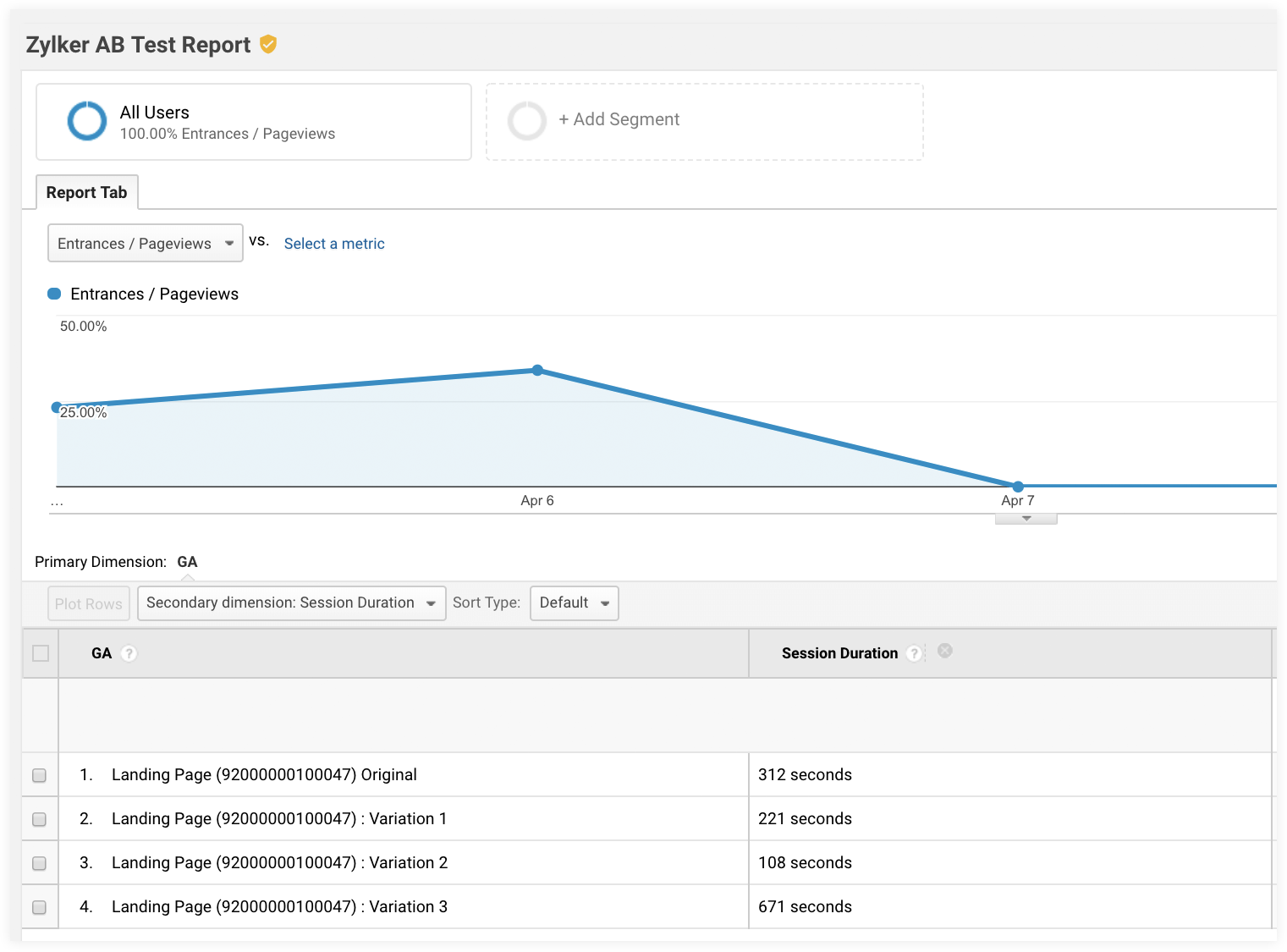Click the help icon beside Session Duration header
Screen dimensions: 1287x952
coord(914,653)
